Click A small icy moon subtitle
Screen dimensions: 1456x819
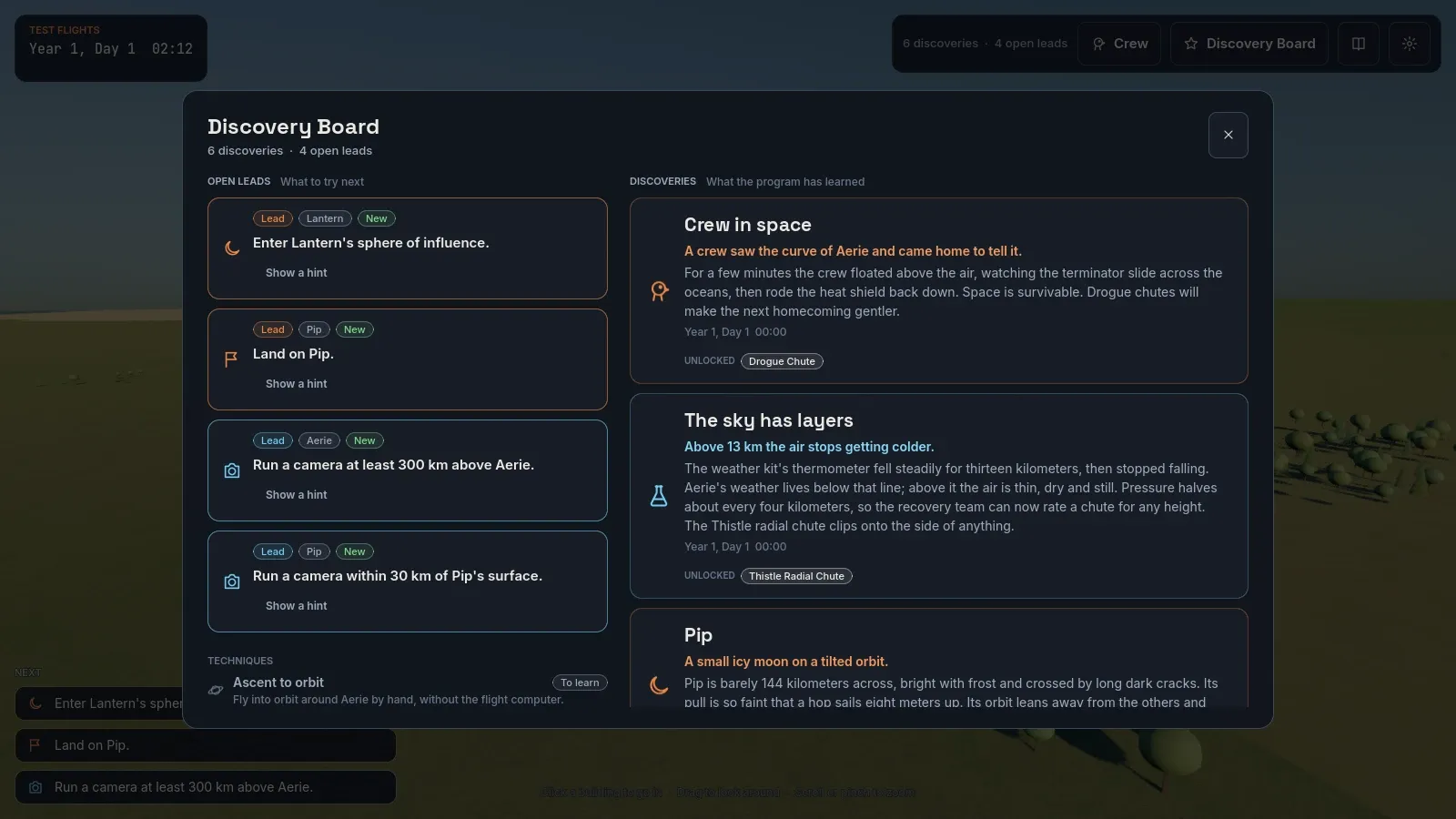click(x=786, y=662)
